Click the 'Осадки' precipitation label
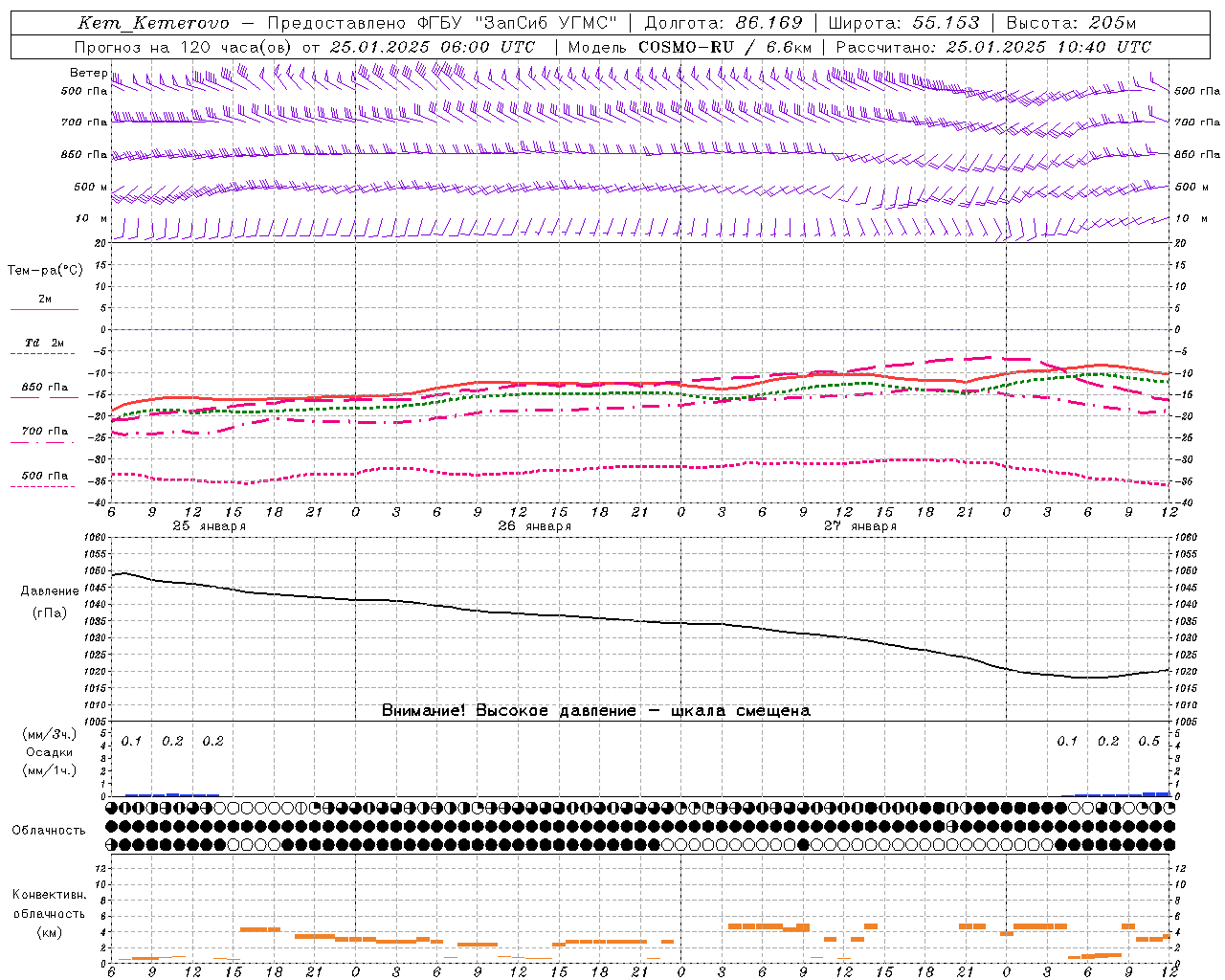Screen dimensions: 1225x980 (50, 752)
